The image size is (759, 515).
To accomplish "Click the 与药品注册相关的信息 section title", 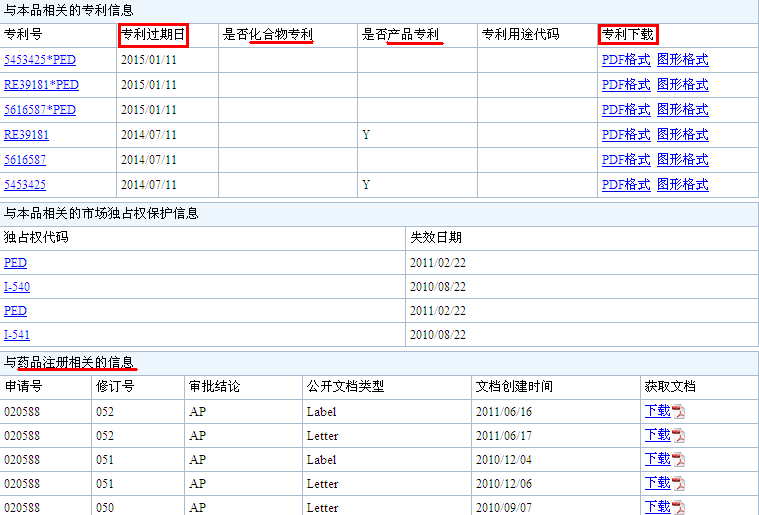I will [x=69, y=363].
